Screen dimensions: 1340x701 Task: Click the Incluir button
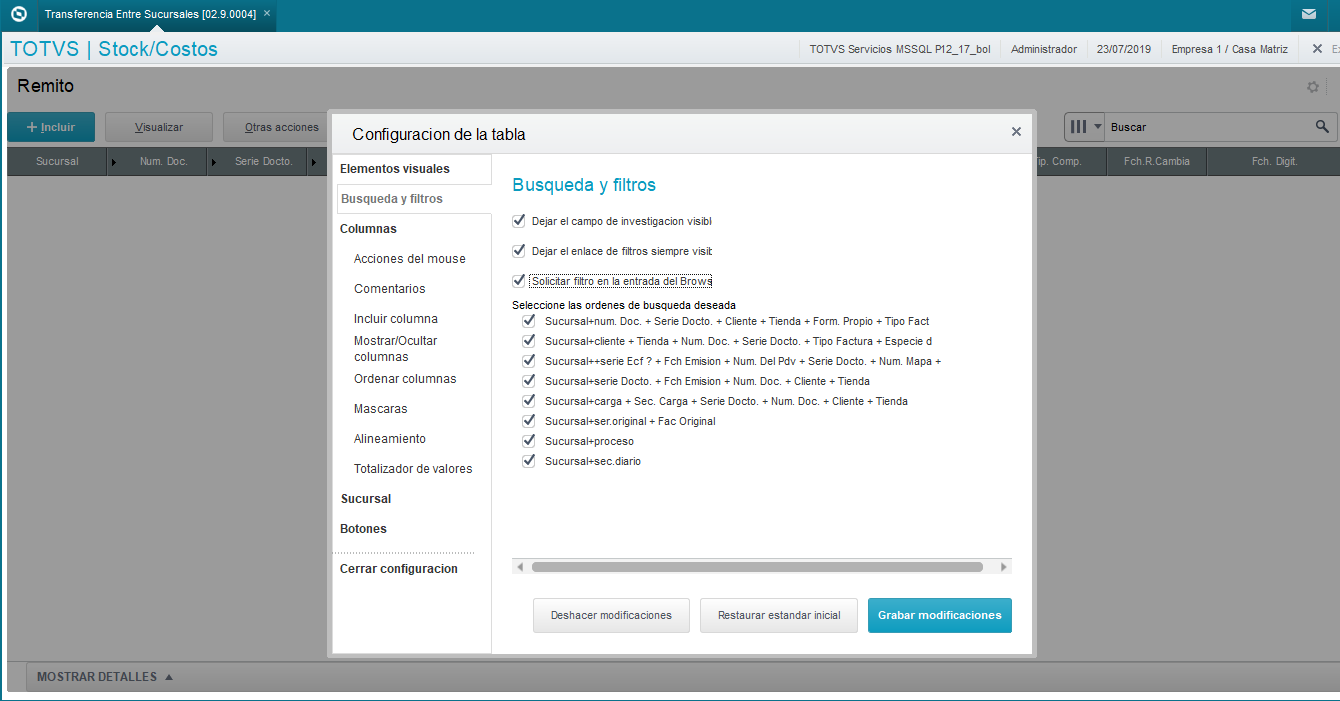(x=51, y=127)
